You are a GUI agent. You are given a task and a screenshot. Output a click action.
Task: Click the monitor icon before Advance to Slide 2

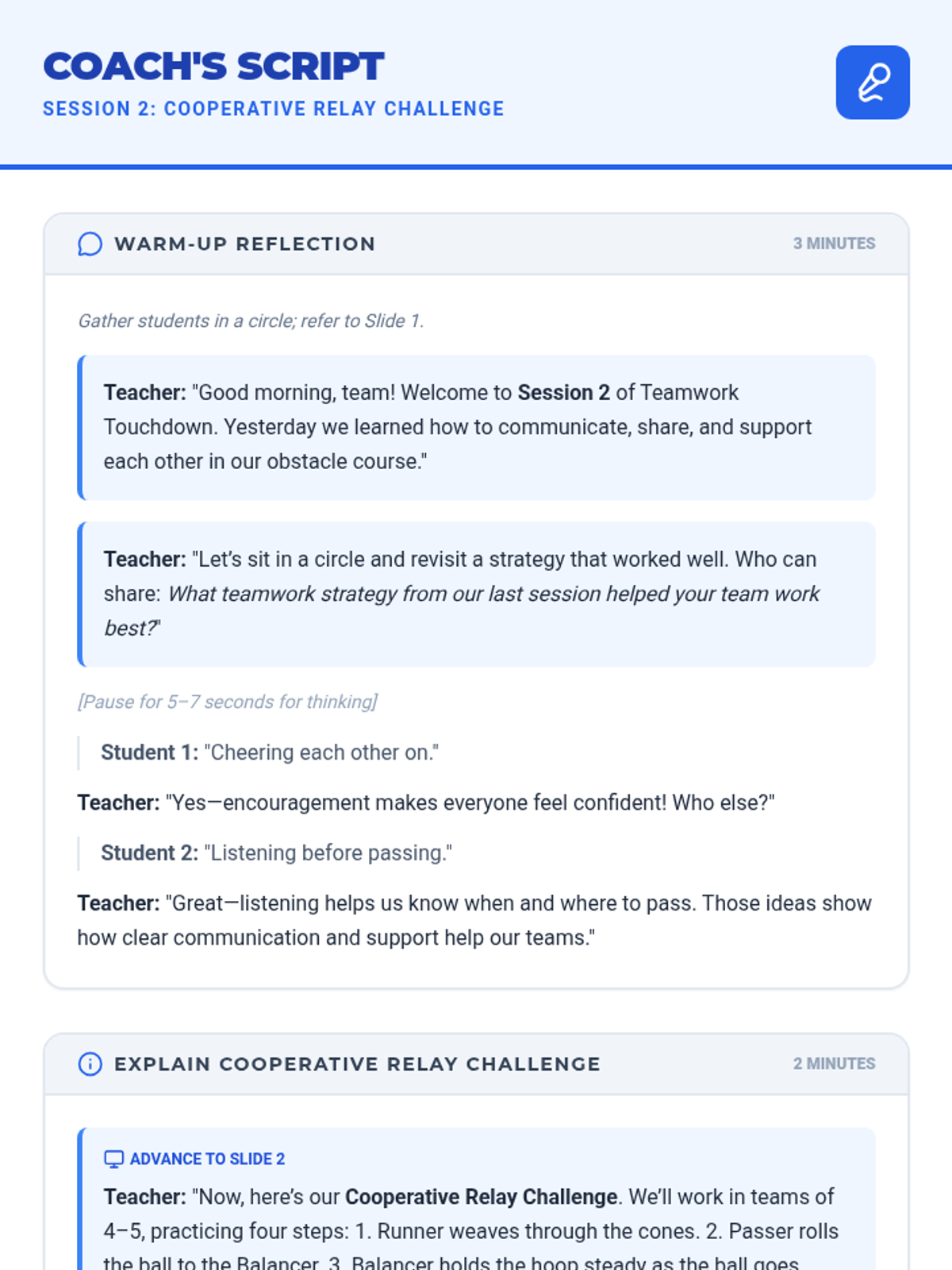113,1159
